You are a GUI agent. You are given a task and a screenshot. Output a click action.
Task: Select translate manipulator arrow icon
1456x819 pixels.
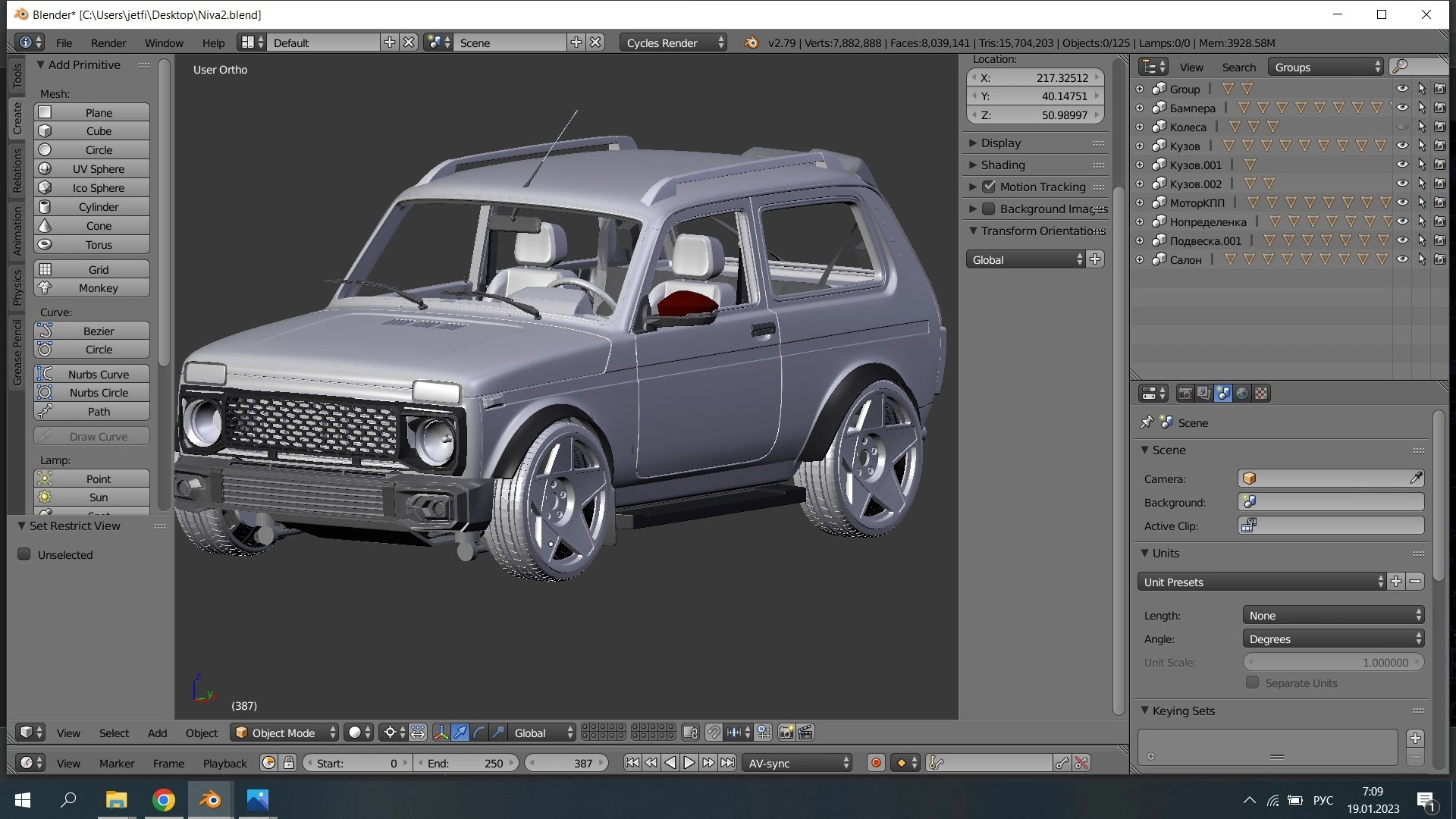(460, 733)
